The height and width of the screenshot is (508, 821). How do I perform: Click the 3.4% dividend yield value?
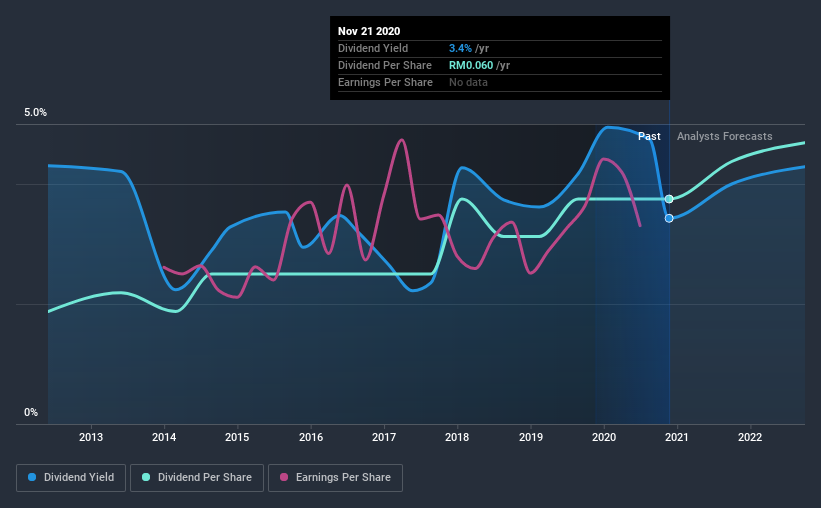[460, 48]
